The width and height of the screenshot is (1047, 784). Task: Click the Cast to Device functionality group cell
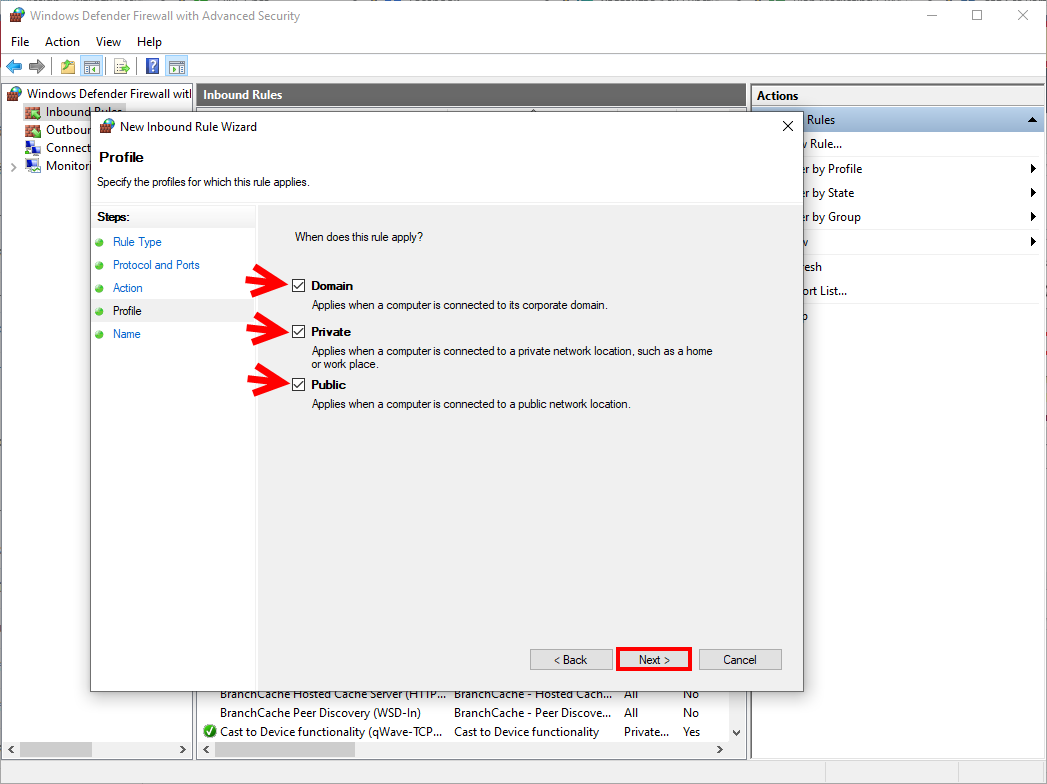click(x=526, y=731)
